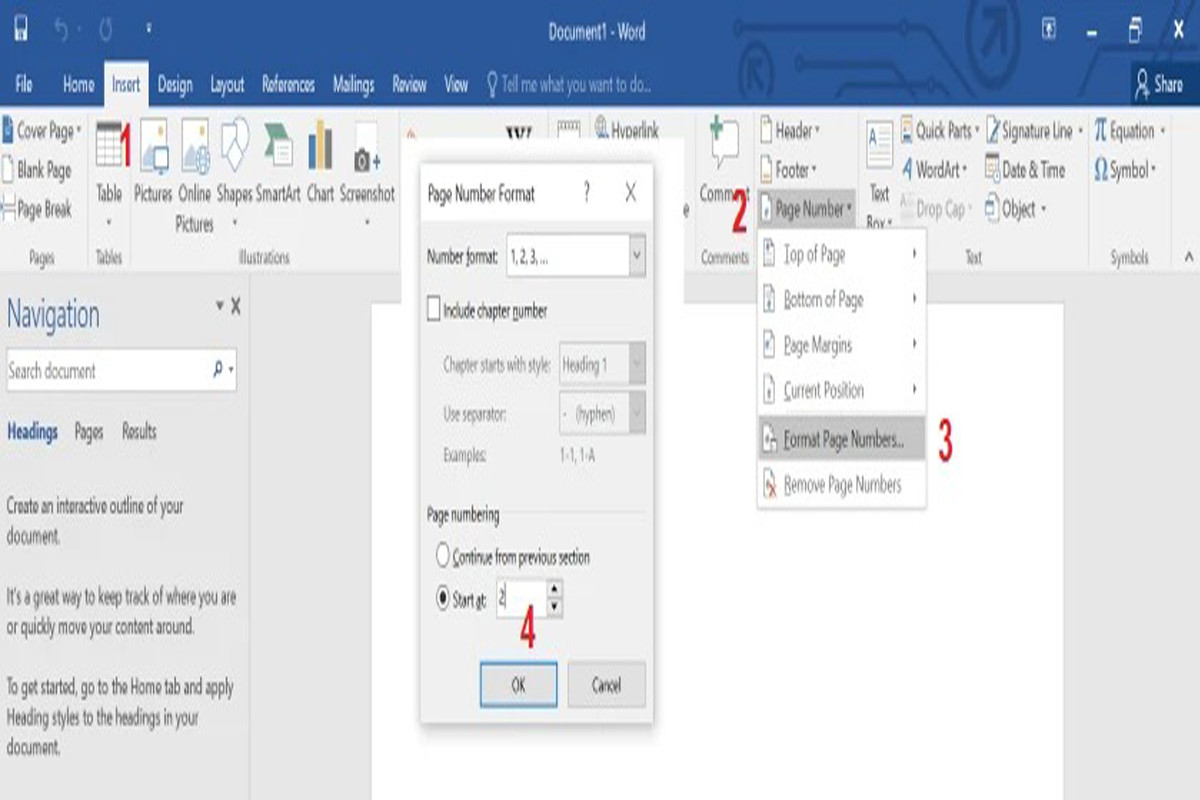This screenshot has width=1200, height=800.
Task: Insert Date & Time
Action: (1025, 170)
